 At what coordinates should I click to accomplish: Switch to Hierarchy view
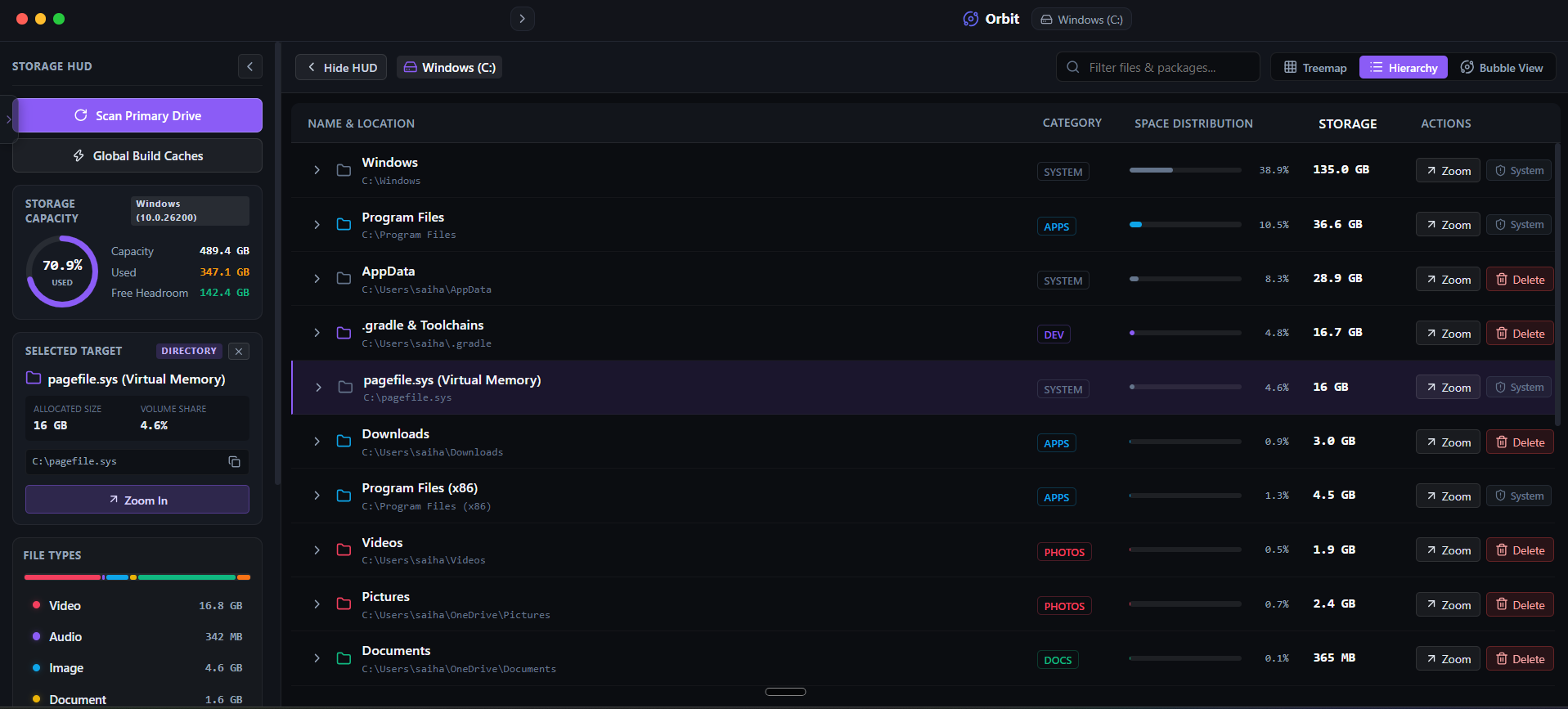point(1404,67)
